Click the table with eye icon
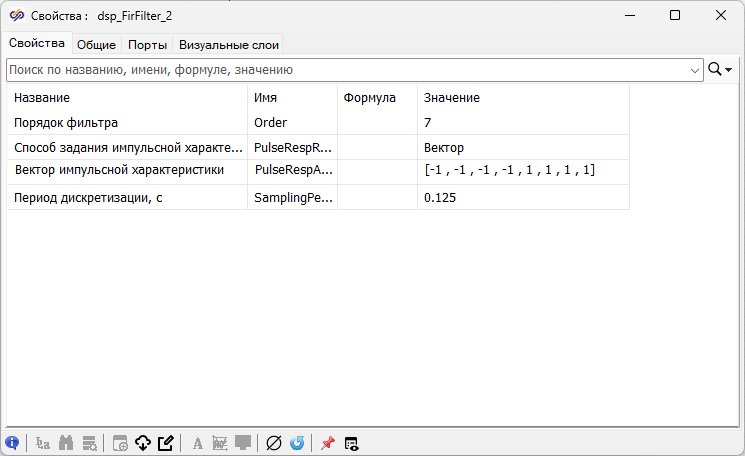The image size is (745, 456). pos(351,443)
